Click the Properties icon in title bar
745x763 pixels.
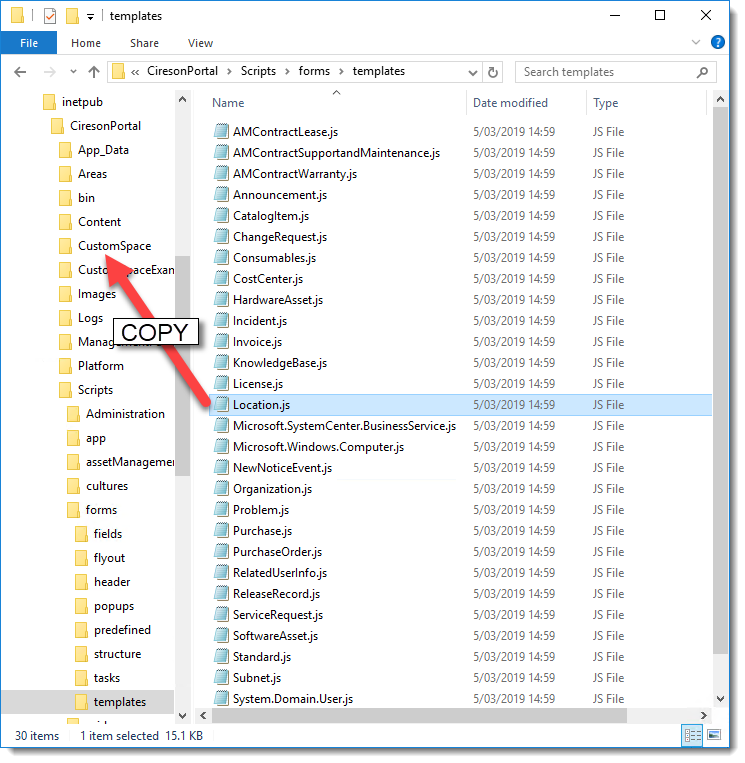50,16
